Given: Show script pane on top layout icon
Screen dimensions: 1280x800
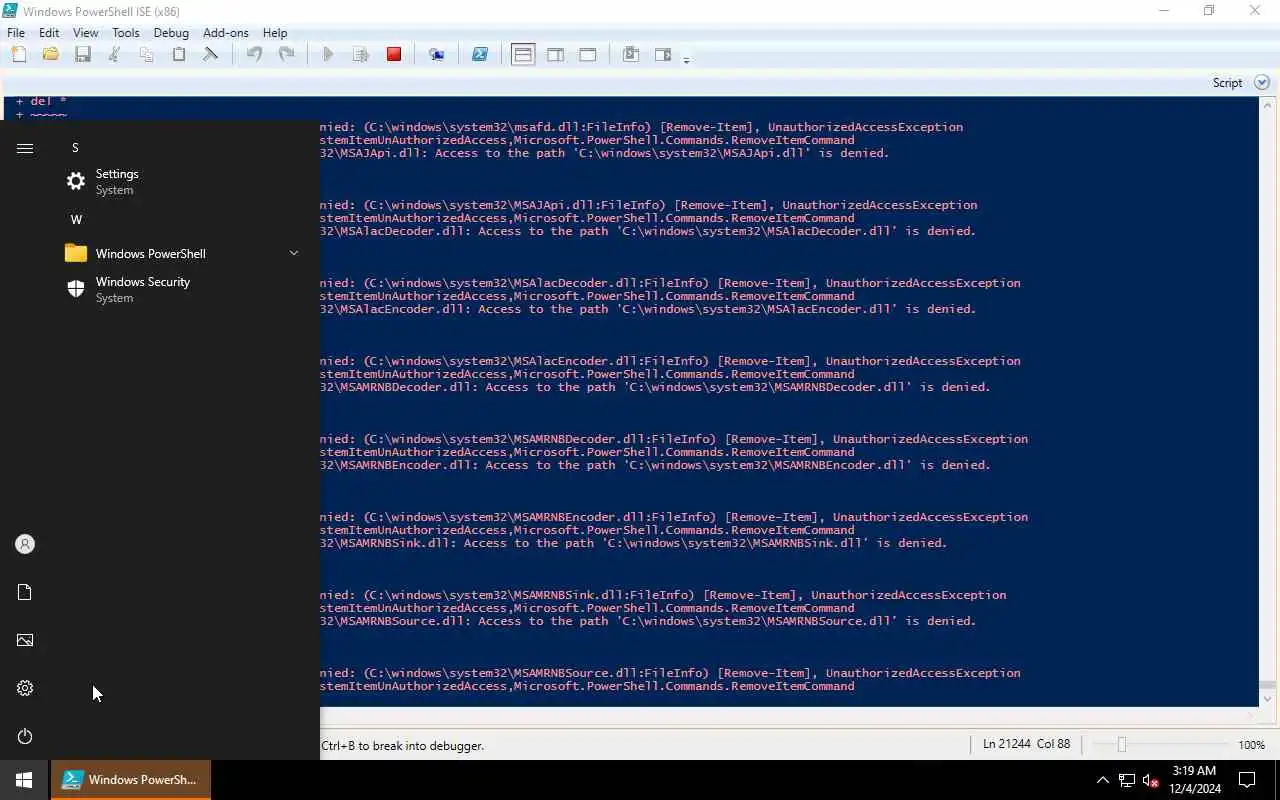Looking at the screenshot, I should 523,55.
